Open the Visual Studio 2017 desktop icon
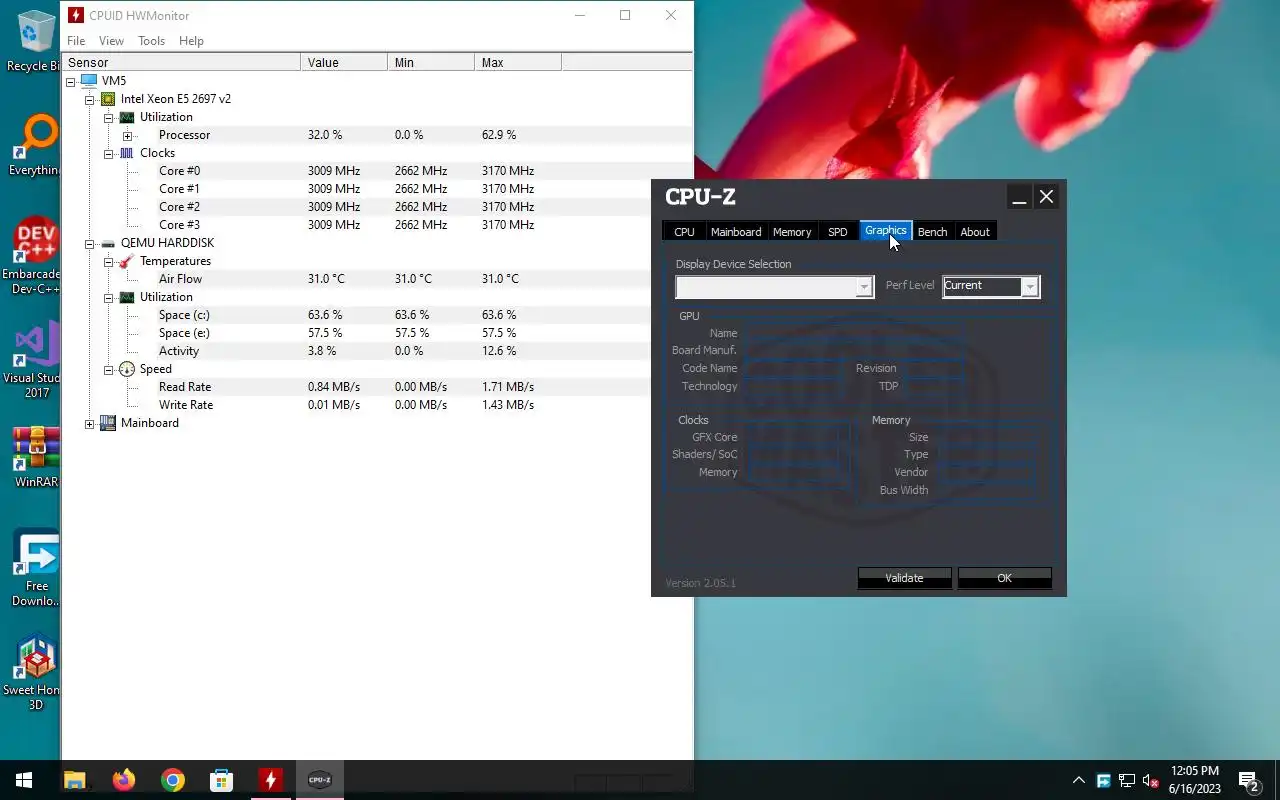Viewport: 1280px width, 800px height. 34,360
